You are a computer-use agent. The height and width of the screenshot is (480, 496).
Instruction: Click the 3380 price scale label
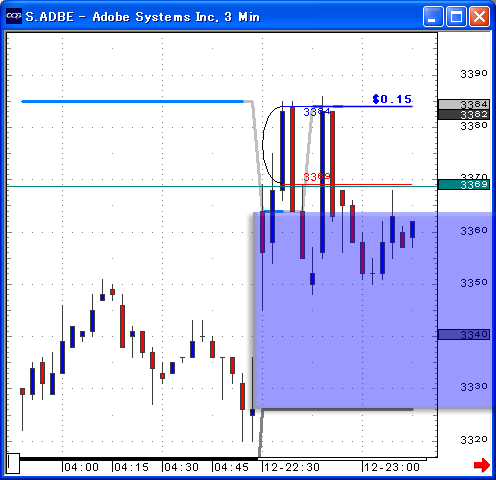pyautogui.click(x=474, y=126)
